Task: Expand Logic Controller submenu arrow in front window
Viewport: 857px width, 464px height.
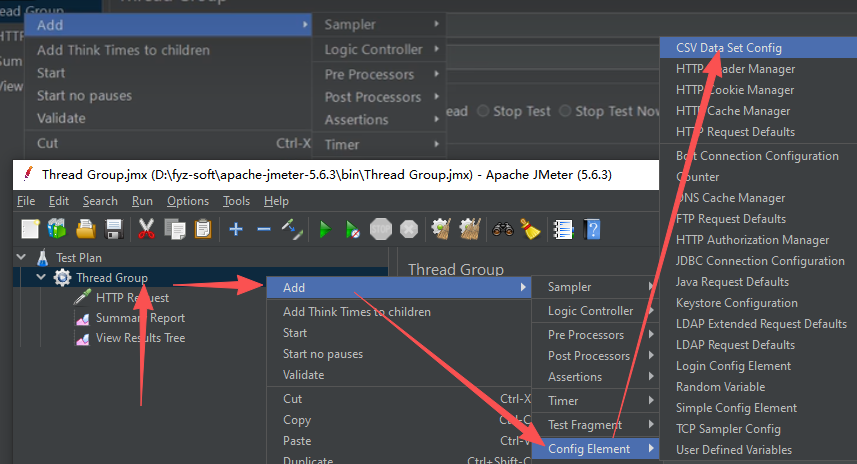Action: (x=650, y=310)
